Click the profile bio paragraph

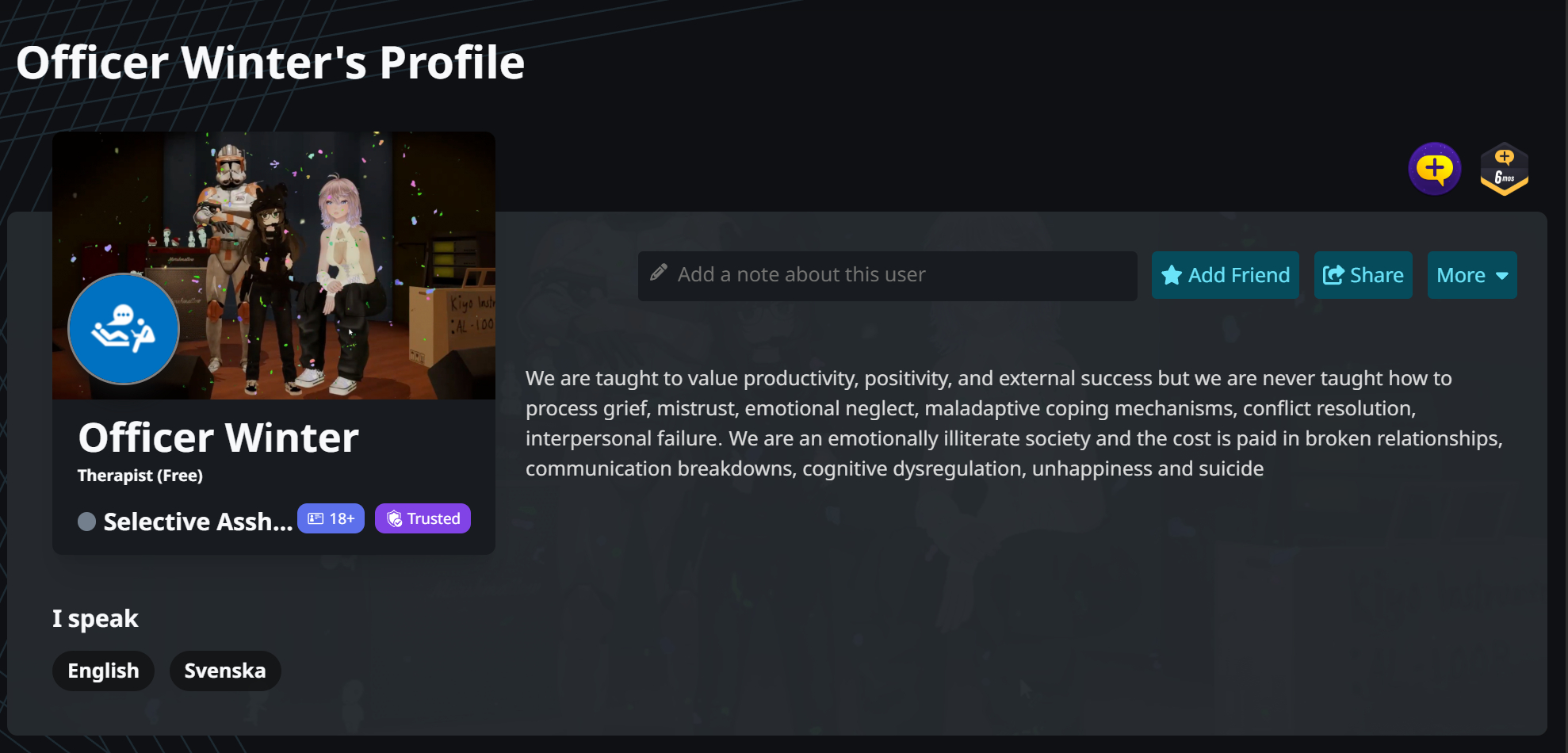(x=1013, y=423)
